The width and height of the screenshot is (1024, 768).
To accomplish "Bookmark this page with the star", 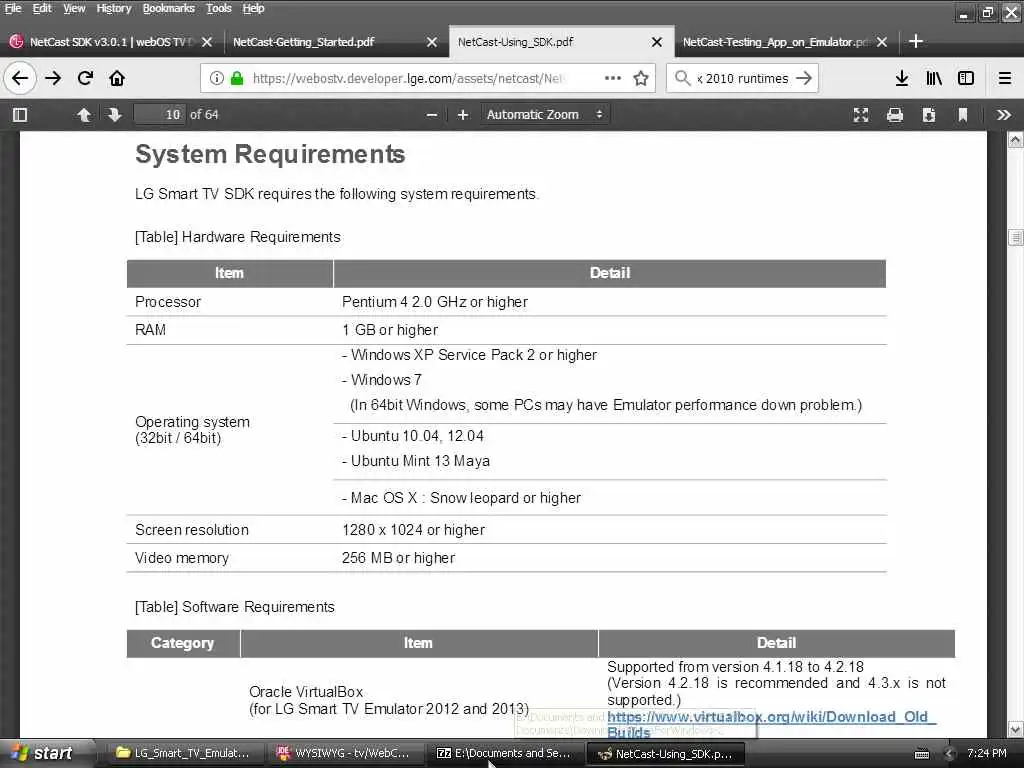I will tap(641, 78).
